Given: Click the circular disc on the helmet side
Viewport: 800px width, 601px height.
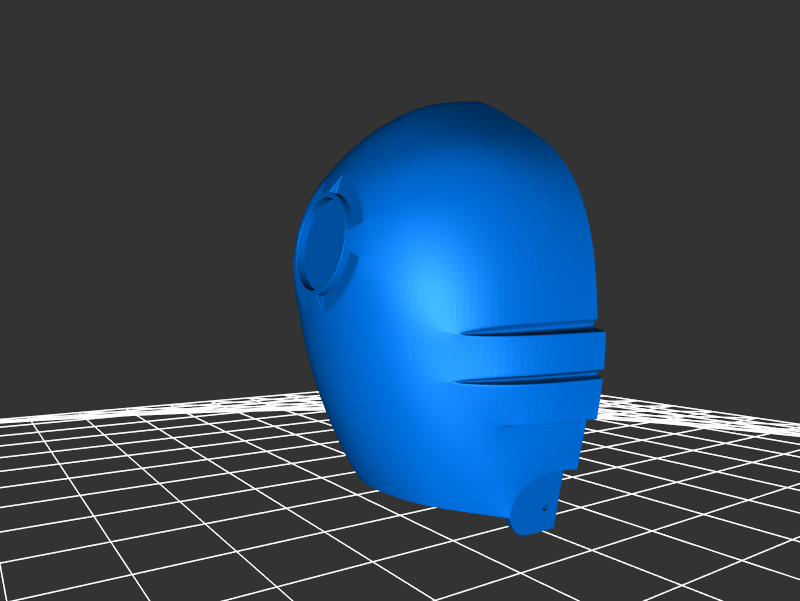Looking at the screenshot, I should tap(322, 243).
